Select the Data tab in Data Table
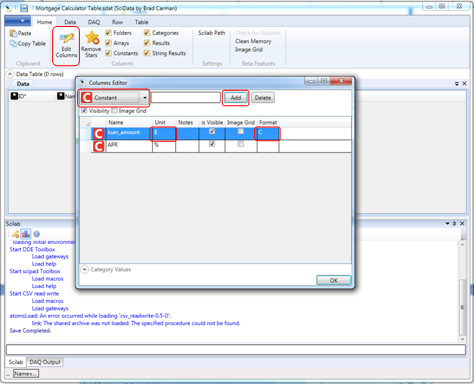The width and height of the screenshot is (474, 384). [x=23, y=84]
